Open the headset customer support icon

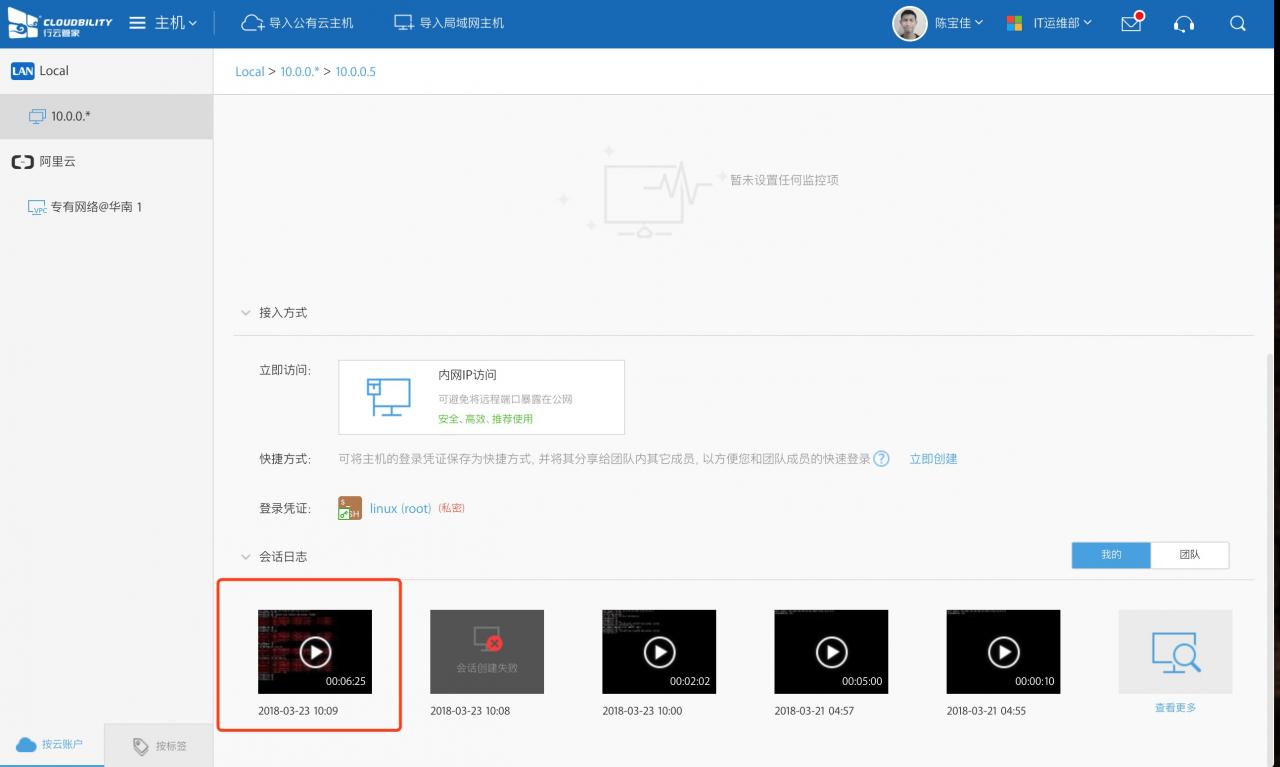(1184, 23)
